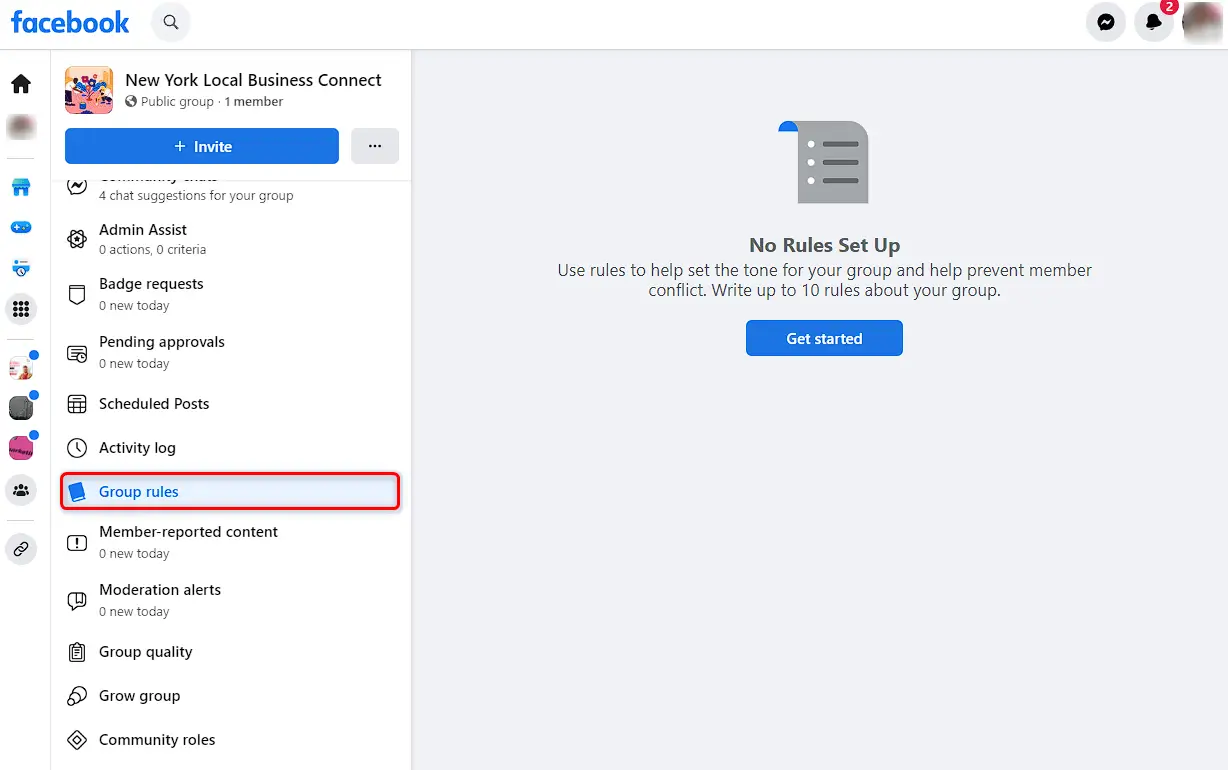Click 'Public group' label text
The height and width of the screenshot is (770, 1228).
pos(177,102)
